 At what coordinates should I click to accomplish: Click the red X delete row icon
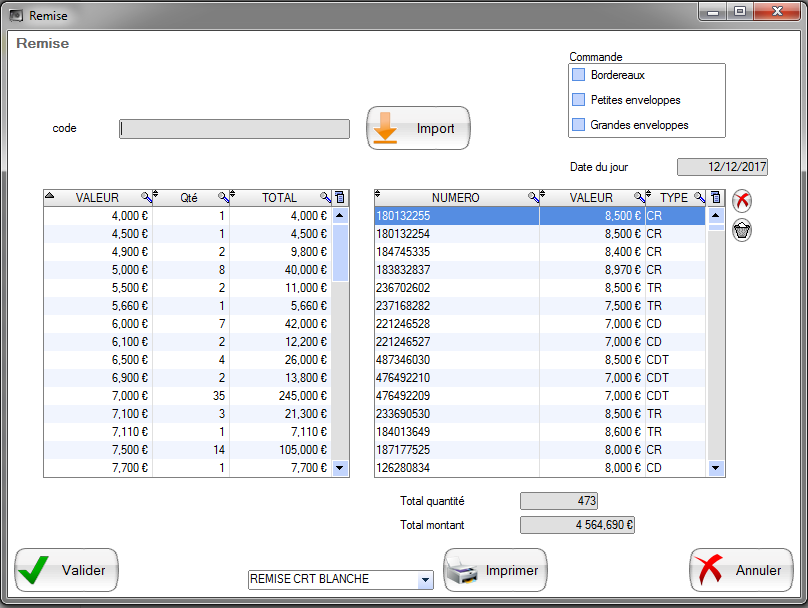pos(742,200)
